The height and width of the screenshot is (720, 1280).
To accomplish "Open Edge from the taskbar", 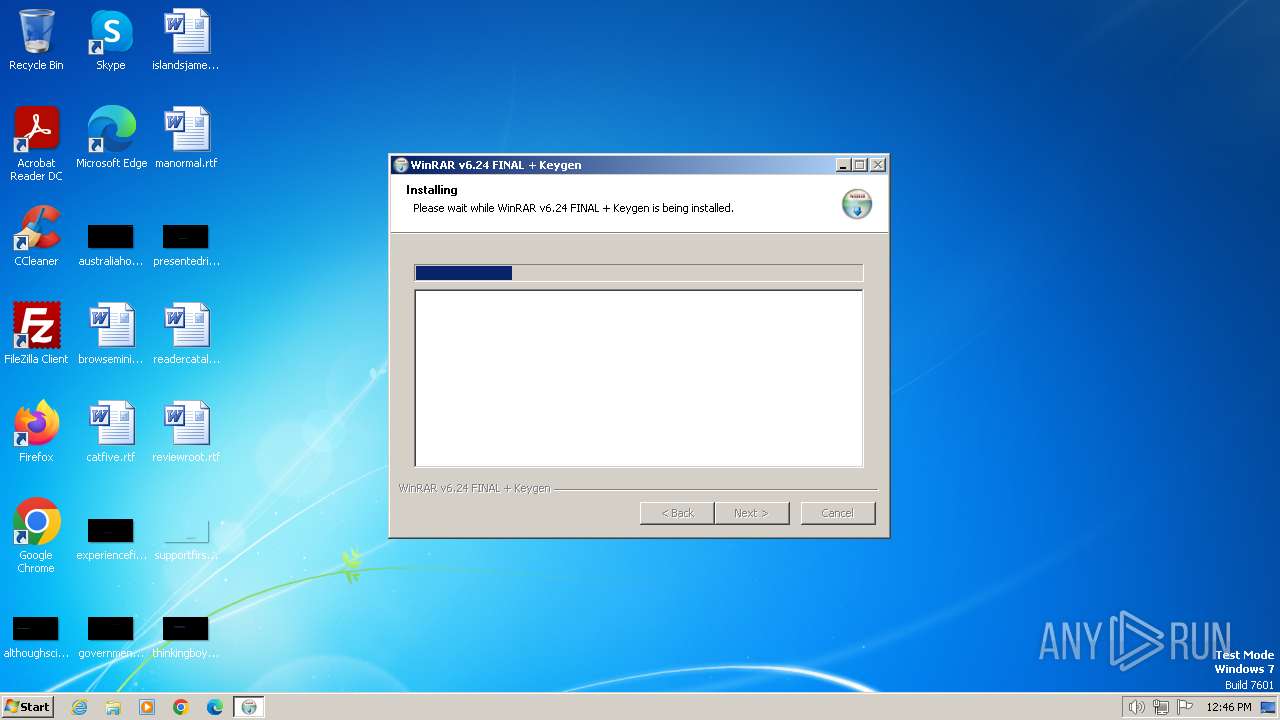I will coord(215,707).
